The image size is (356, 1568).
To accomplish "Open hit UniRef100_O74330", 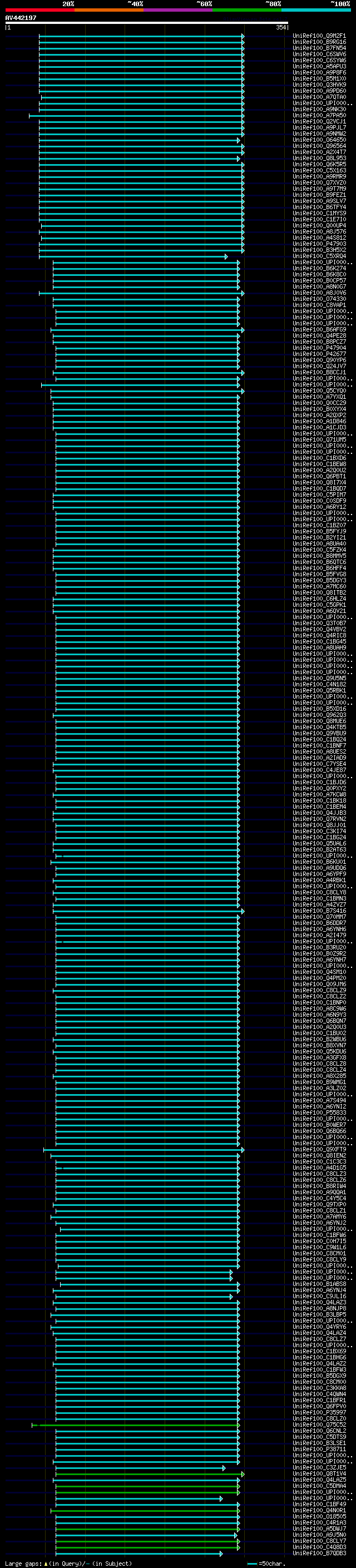I will (x=319, y=299).
